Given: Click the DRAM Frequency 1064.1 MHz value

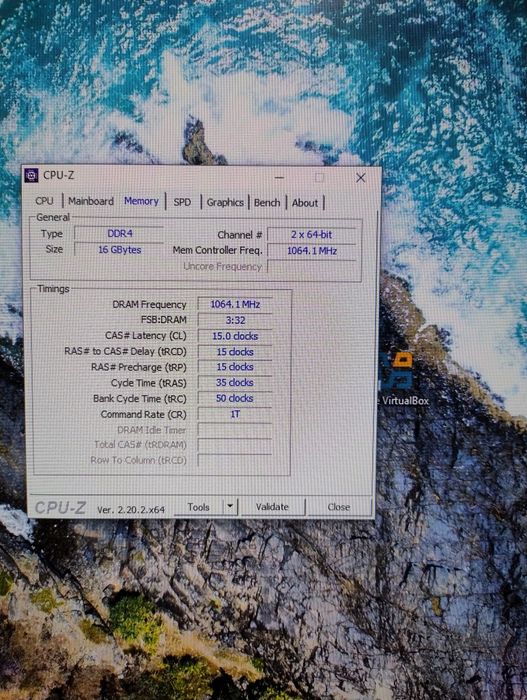Looking at the screenshot, I should (235, 304).
